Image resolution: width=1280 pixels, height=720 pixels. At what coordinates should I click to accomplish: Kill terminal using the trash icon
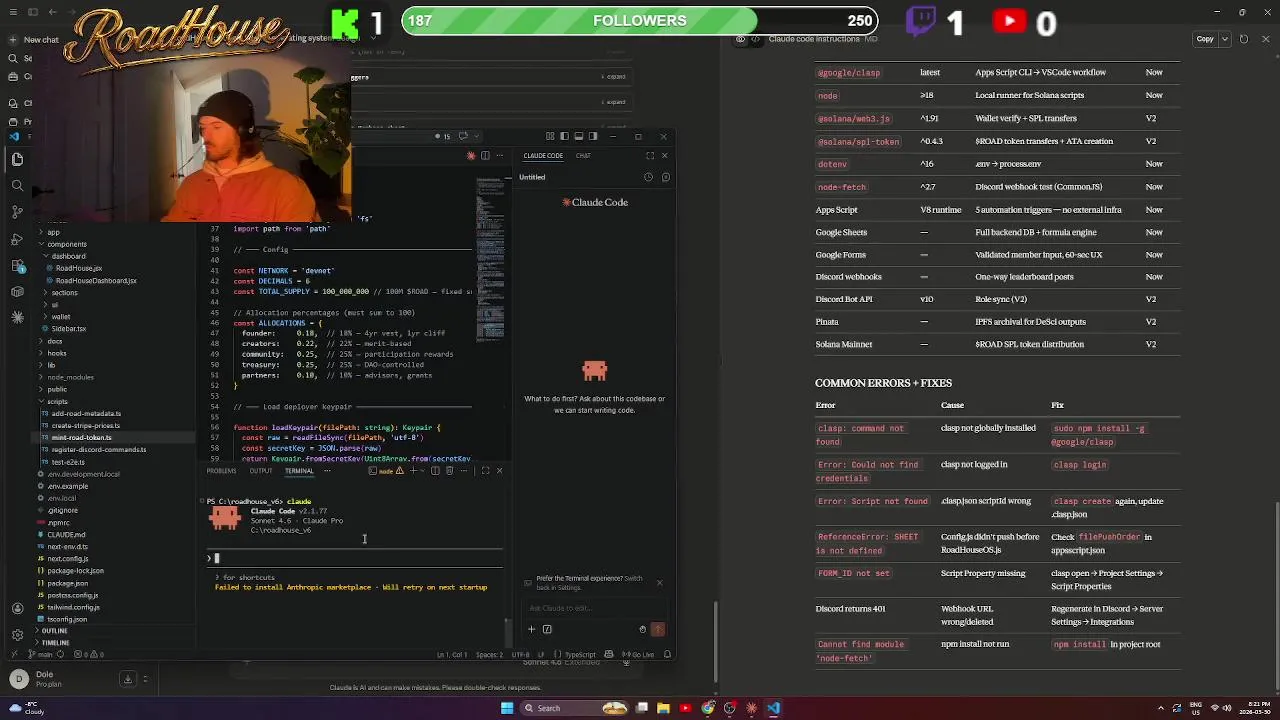(449, 471)
